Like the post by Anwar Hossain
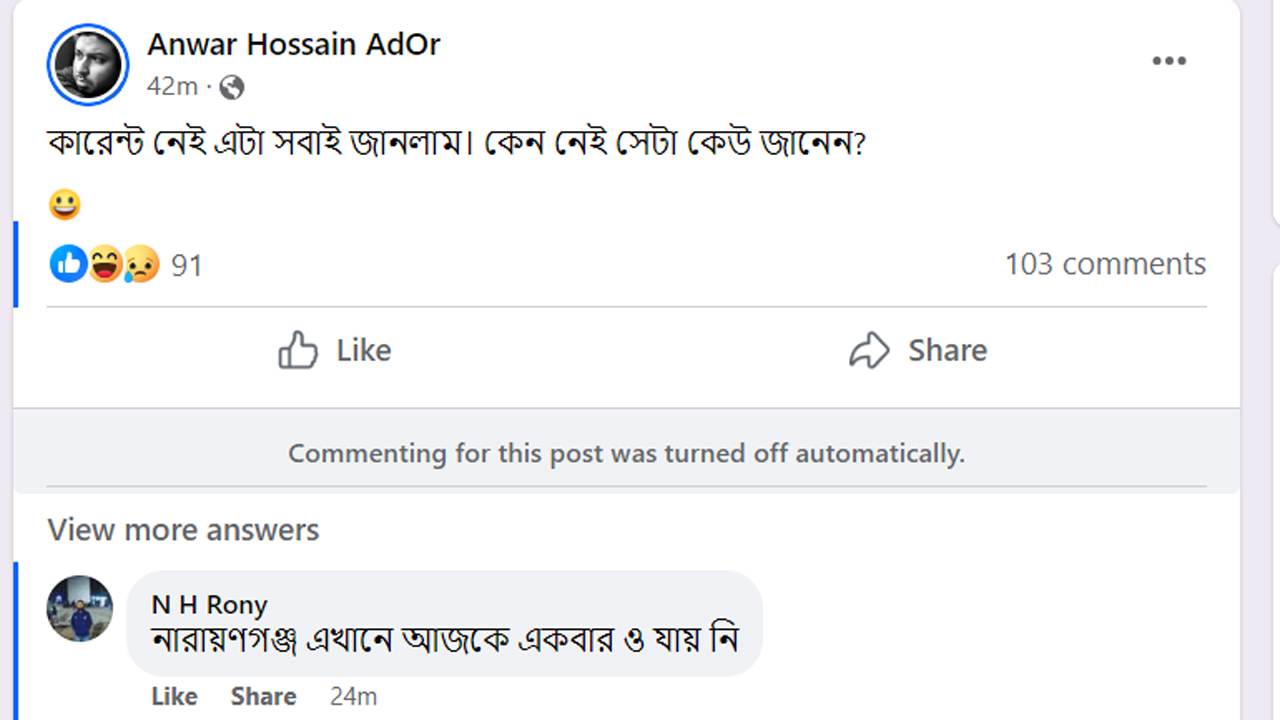 coord(335,351)
